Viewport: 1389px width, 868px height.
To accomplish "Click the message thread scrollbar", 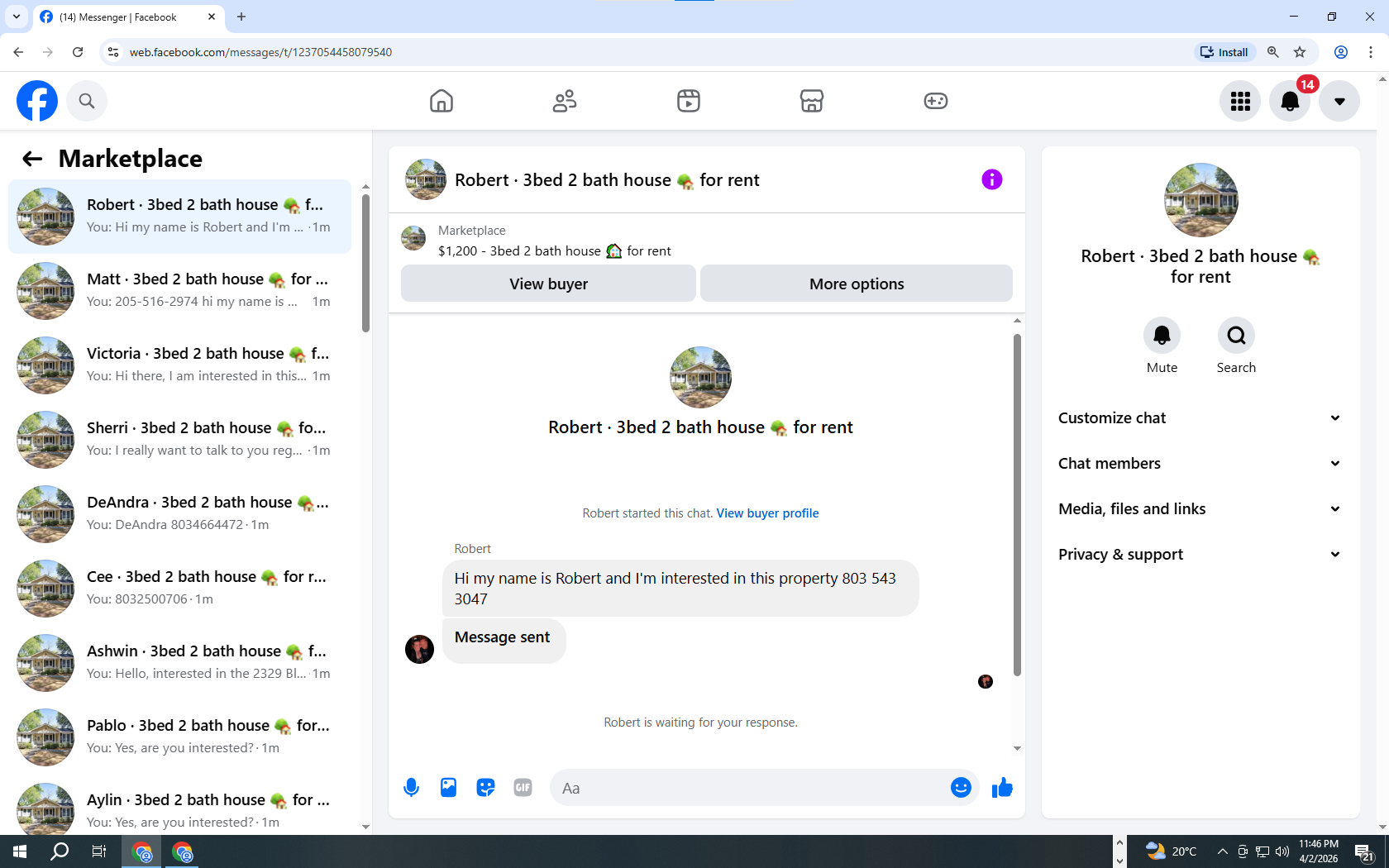I will tap(1017, 504).
